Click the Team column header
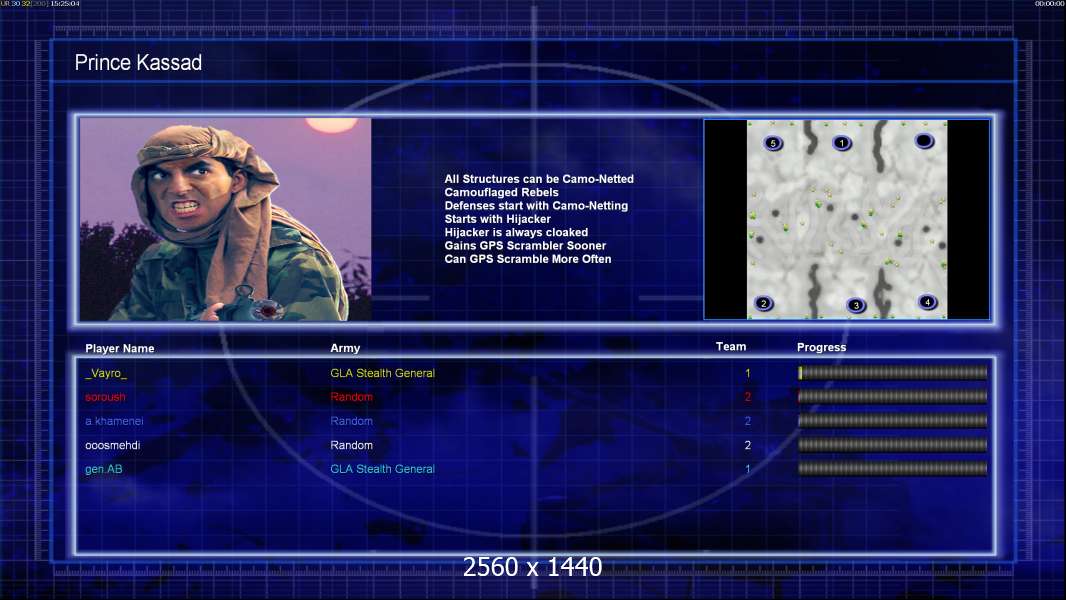This screenshot has width=1066, height=600. [x=731, y=347]
